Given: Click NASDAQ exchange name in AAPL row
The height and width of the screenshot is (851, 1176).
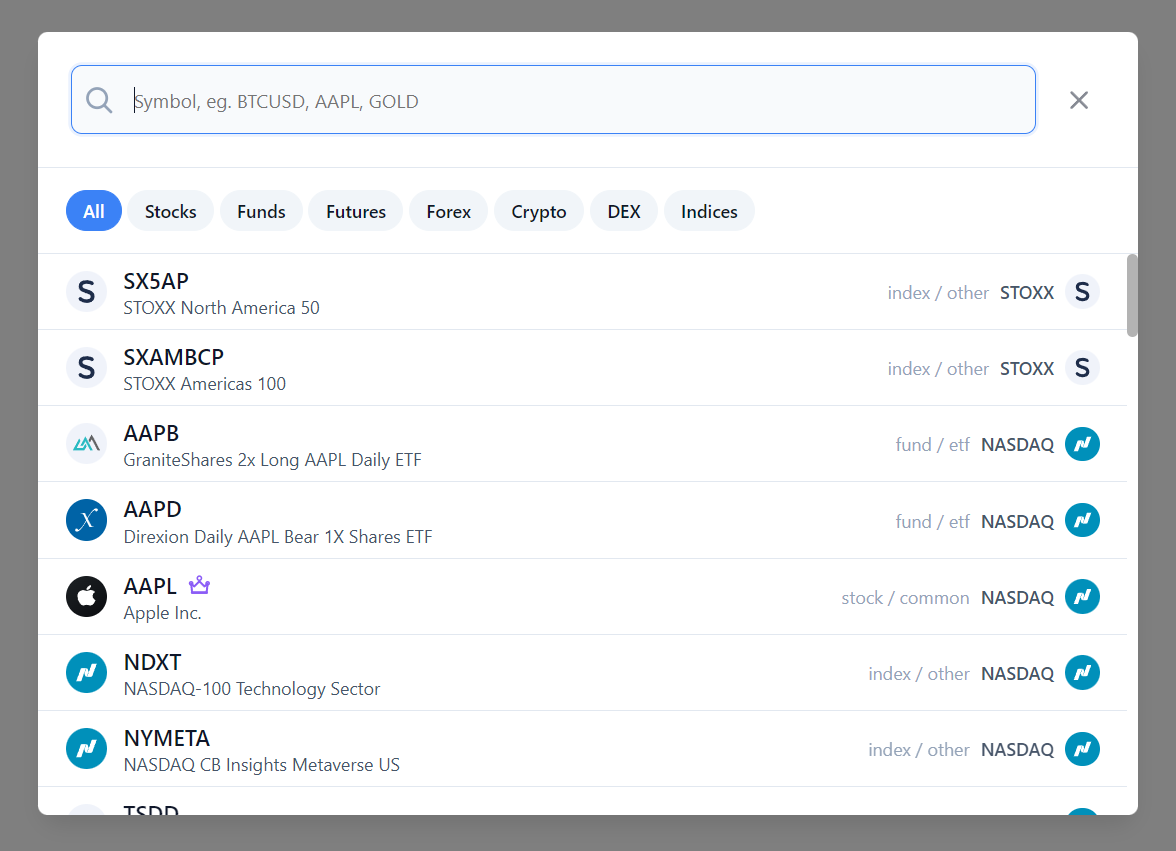Looking at the screenshot, I should pyautogui.click(x=1017, y=598).
